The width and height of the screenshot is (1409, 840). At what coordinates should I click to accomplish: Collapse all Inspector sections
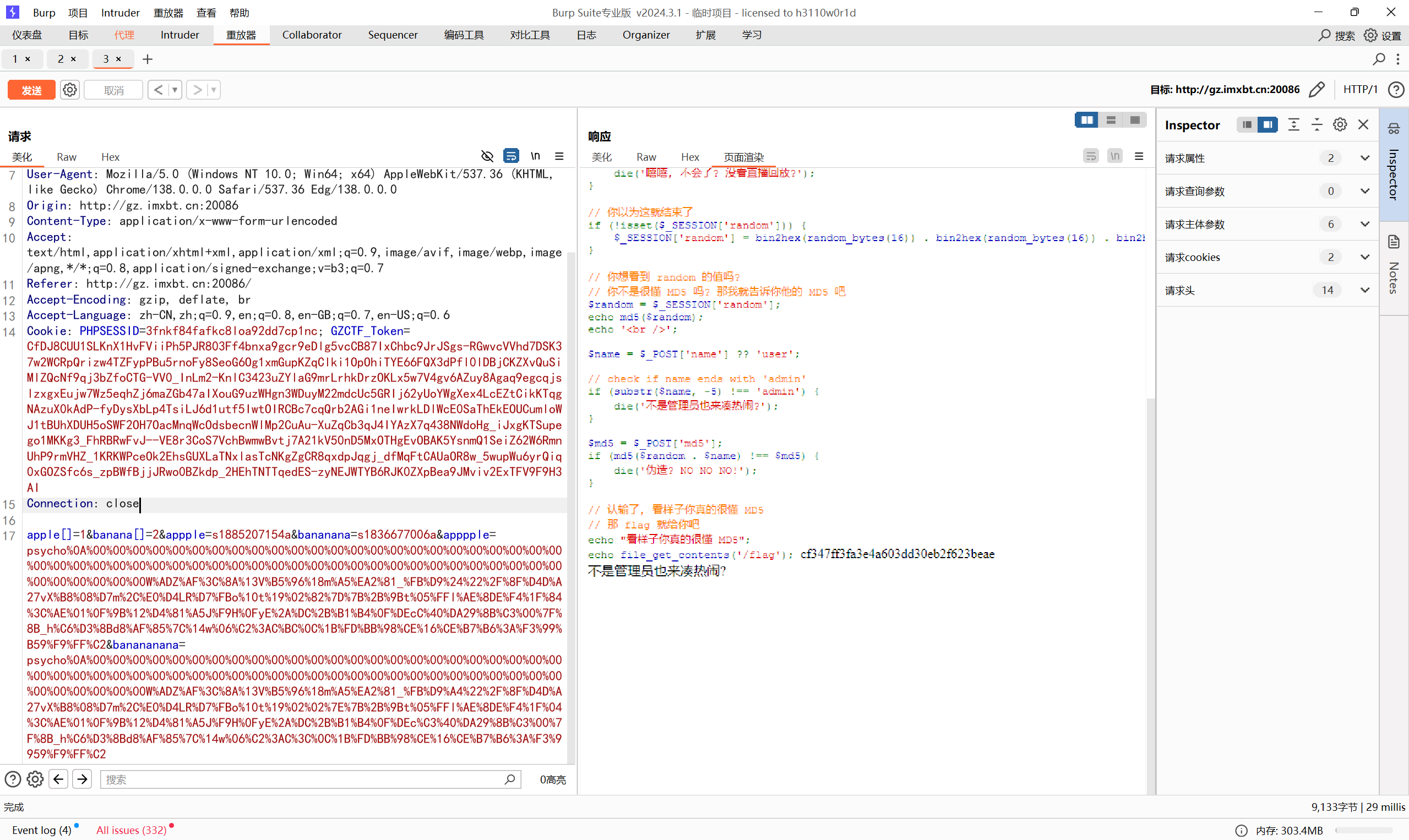click(1316, 124)
